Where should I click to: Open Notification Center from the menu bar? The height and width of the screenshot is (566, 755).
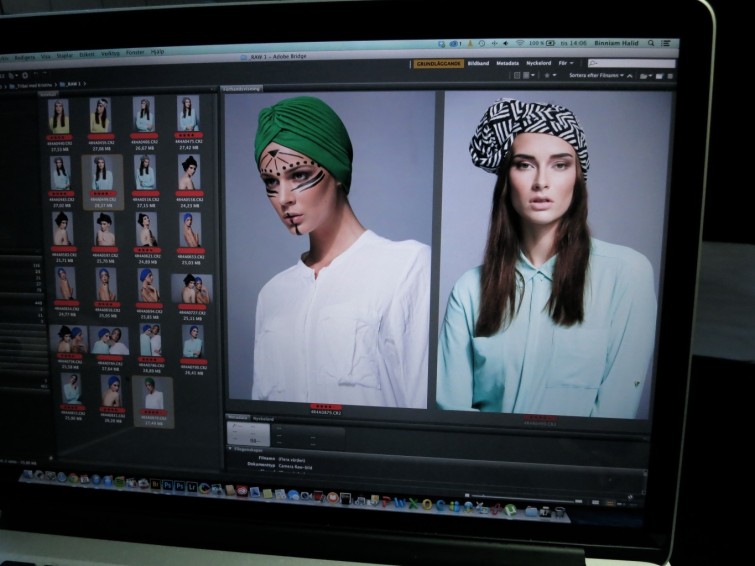click(667, 44)
